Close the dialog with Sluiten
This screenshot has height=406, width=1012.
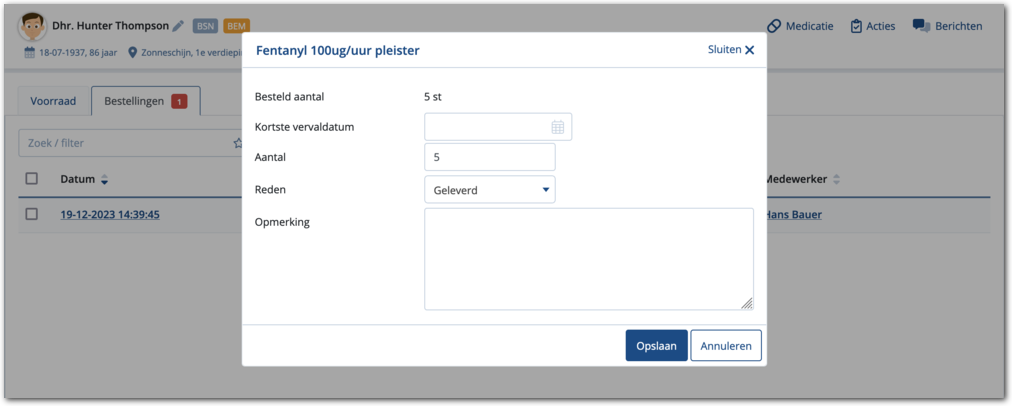731,49
